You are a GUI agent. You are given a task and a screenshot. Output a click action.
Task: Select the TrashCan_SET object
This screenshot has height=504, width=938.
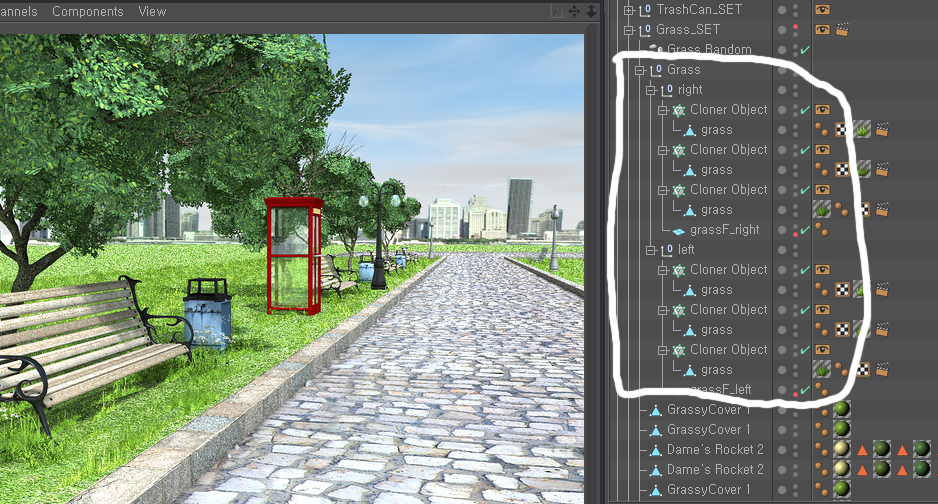click(x=699, y=10)
